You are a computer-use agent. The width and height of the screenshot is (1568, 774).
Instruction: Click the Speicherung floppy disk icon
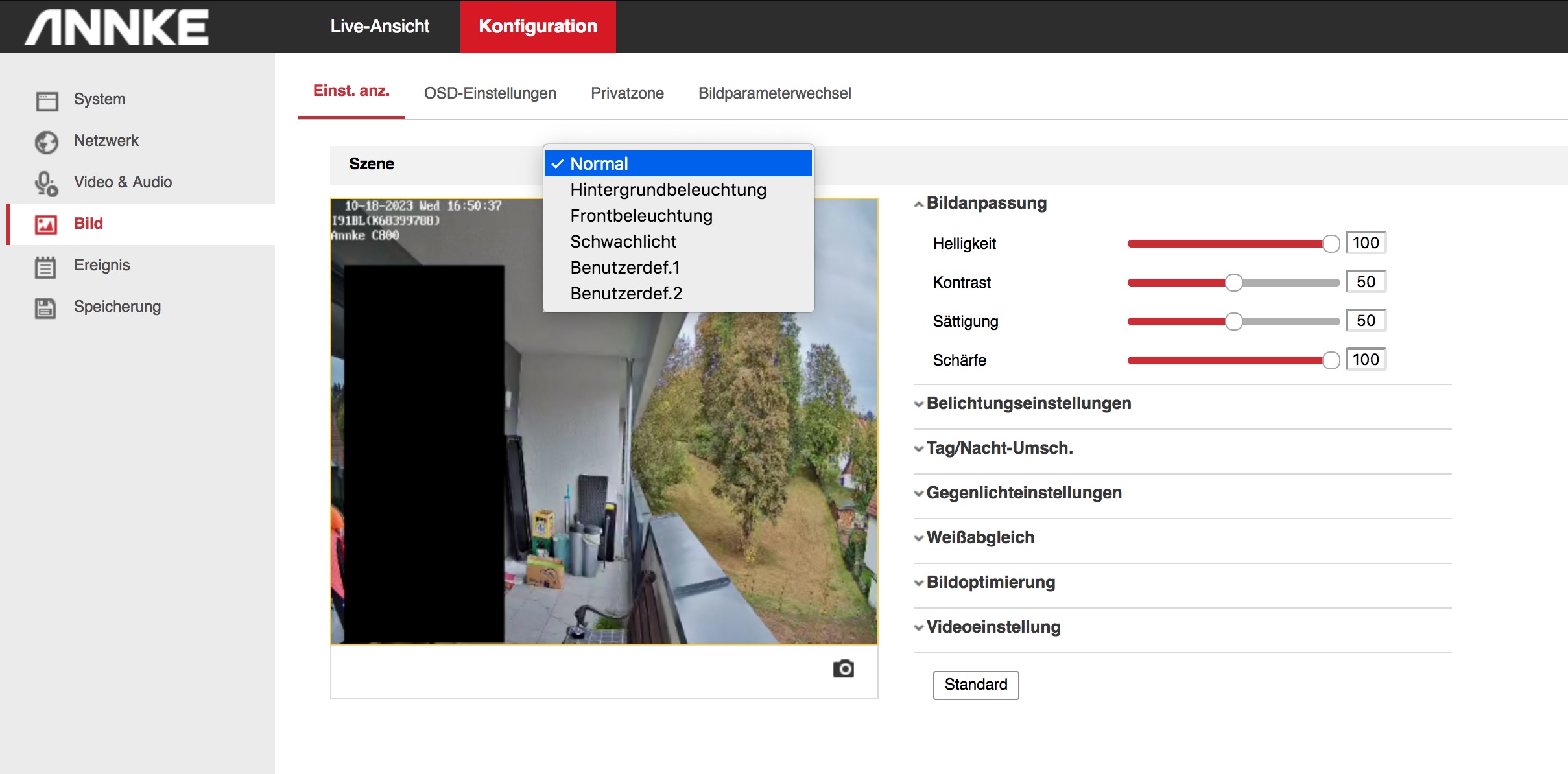coord(45,308)
